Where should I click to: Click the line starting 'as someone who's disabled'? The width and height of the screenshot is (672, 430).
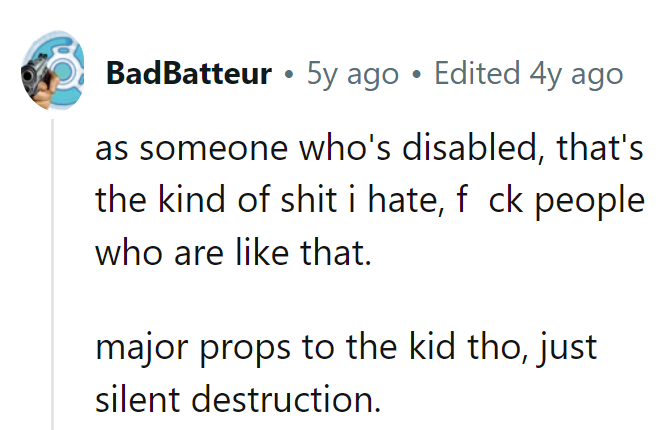tap(369, 148)
